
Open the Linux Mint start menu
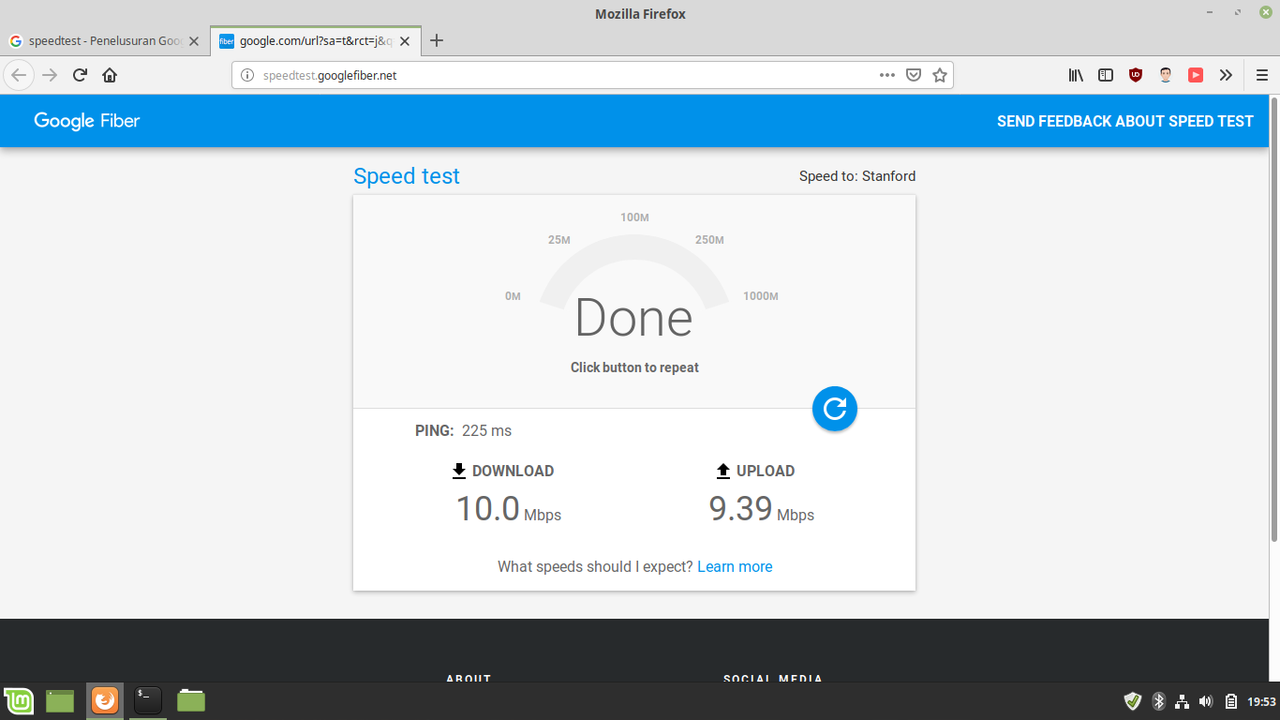18,701
